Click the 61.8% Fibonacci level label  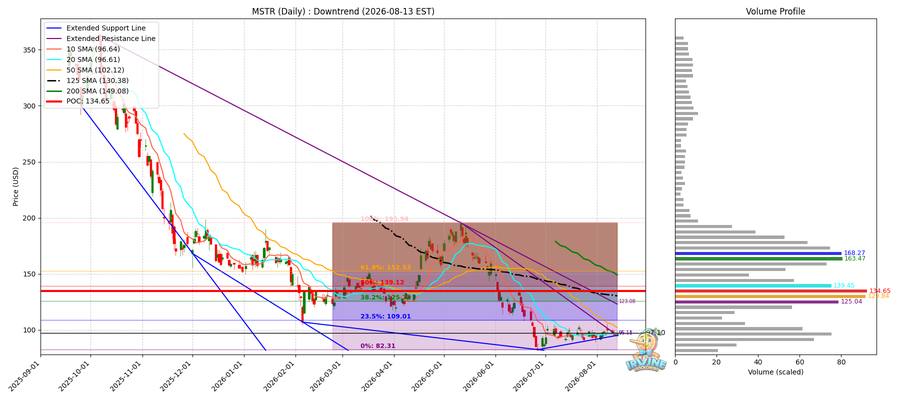pyautogui.click(x=386, y=267)
